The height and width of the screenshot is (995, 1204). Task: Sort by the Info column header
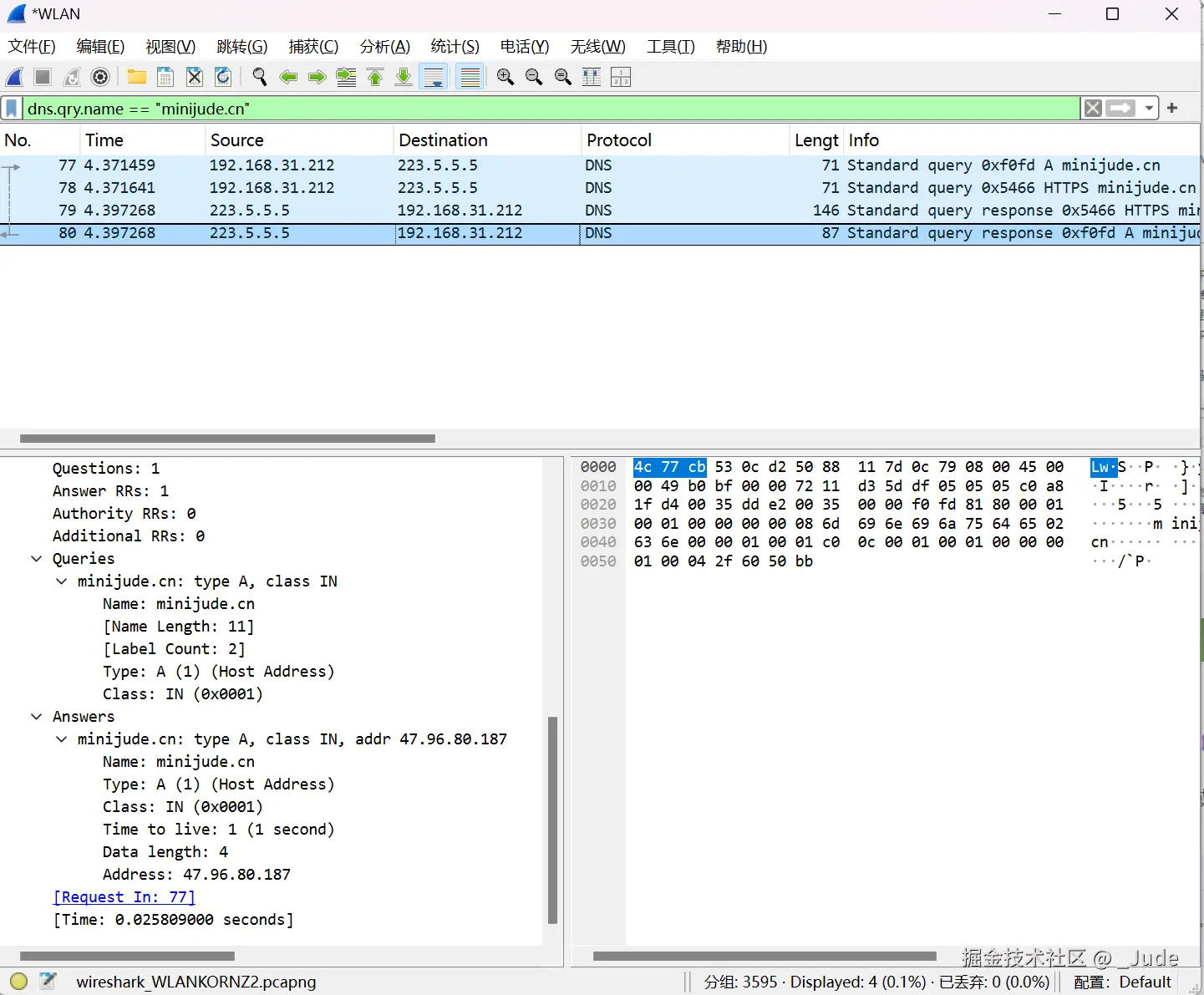(x=1022, y=140)
